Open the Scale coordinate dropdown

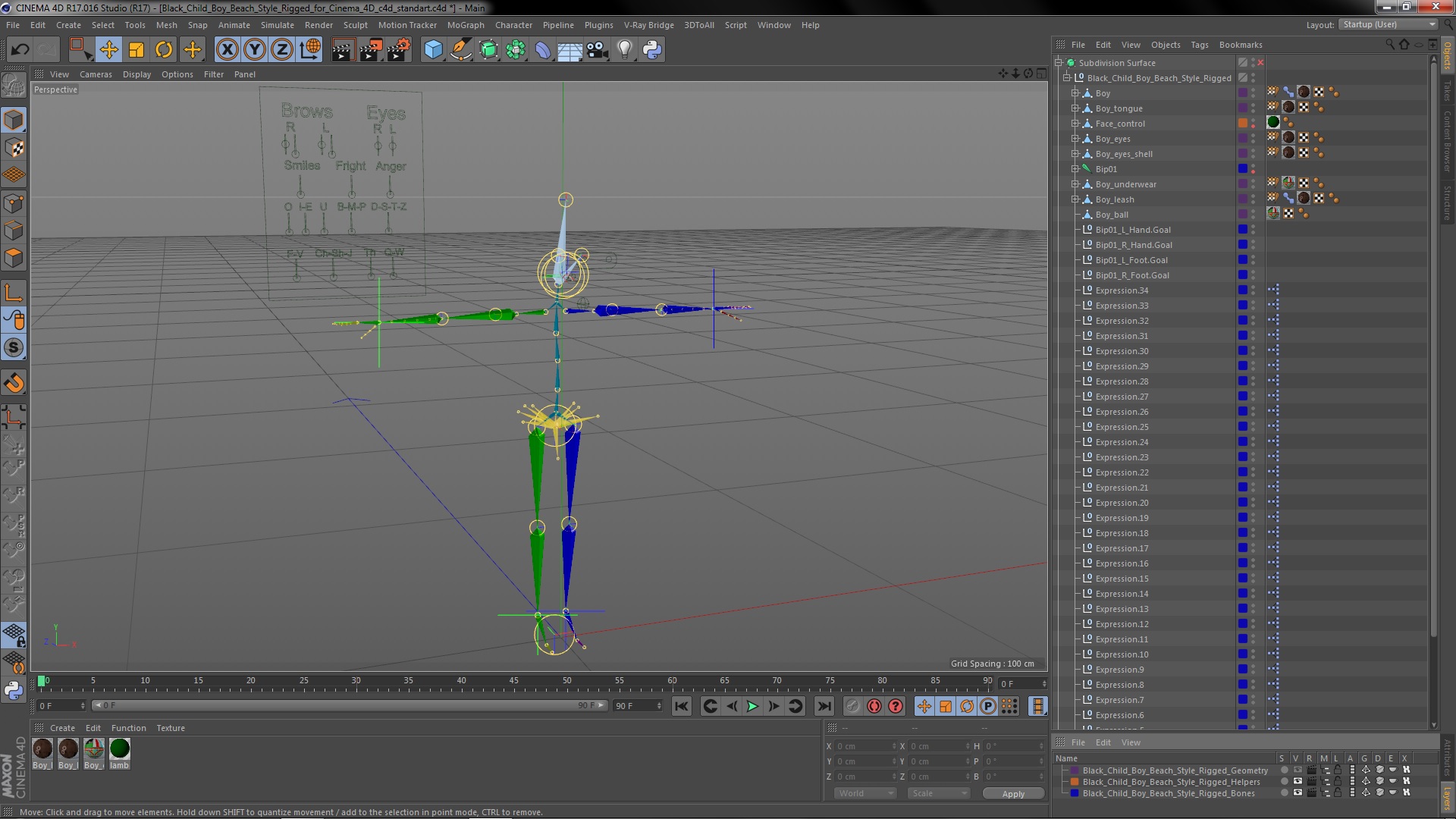(938, 793)
